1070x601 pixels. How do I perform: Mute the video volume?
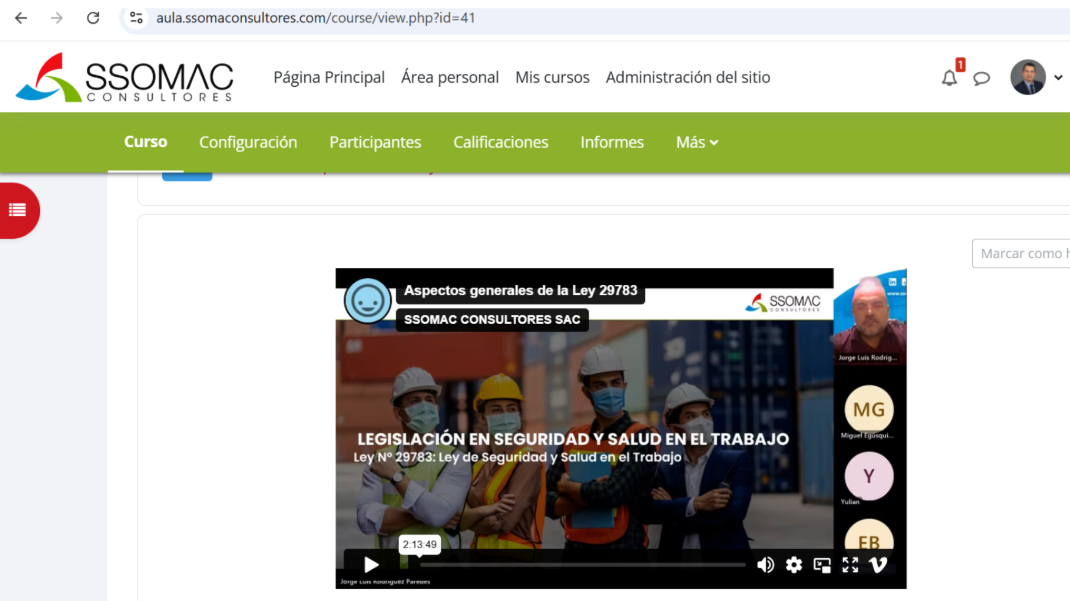[x=765, y=565]
